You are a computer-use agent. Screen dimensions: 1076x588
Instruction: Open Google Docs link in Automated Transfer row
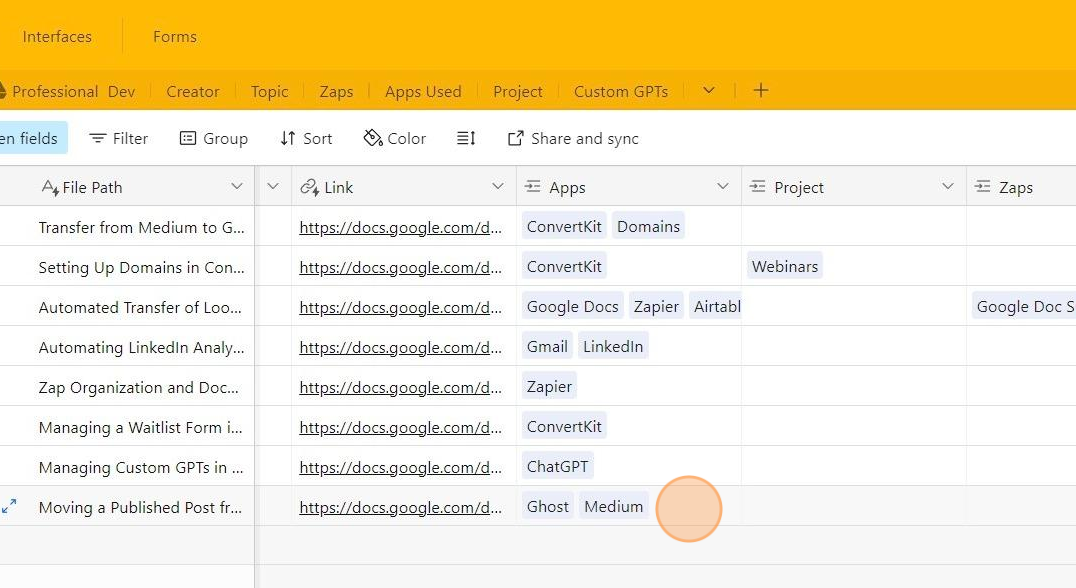pyautogui.click(x=400, y=307)
